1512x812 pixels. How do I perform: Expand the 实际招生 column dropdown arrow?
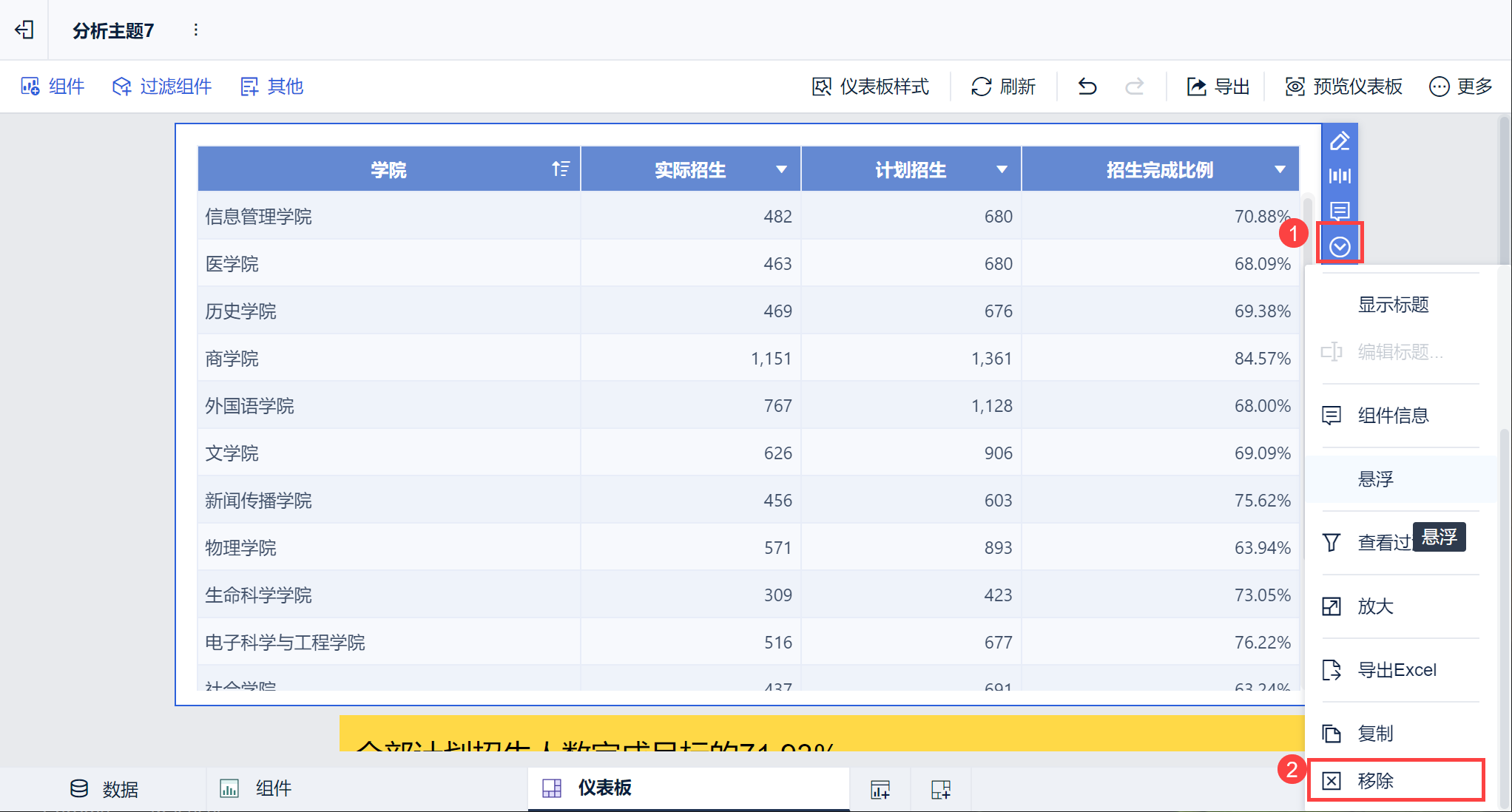click(781, 169)
